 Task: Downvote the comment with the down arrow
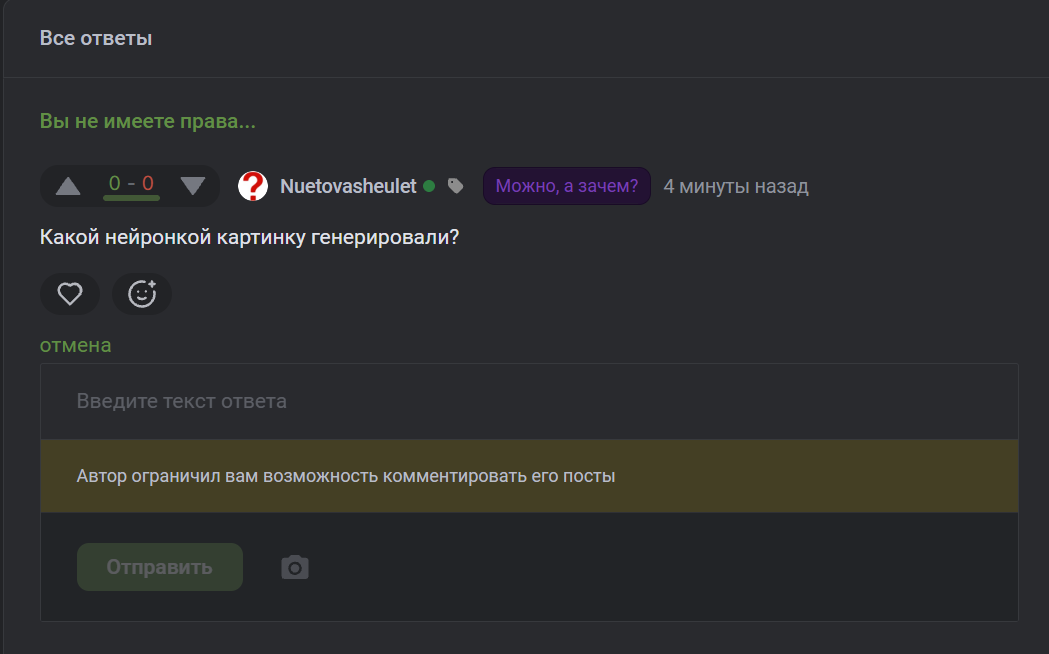[x=193, y=186]
